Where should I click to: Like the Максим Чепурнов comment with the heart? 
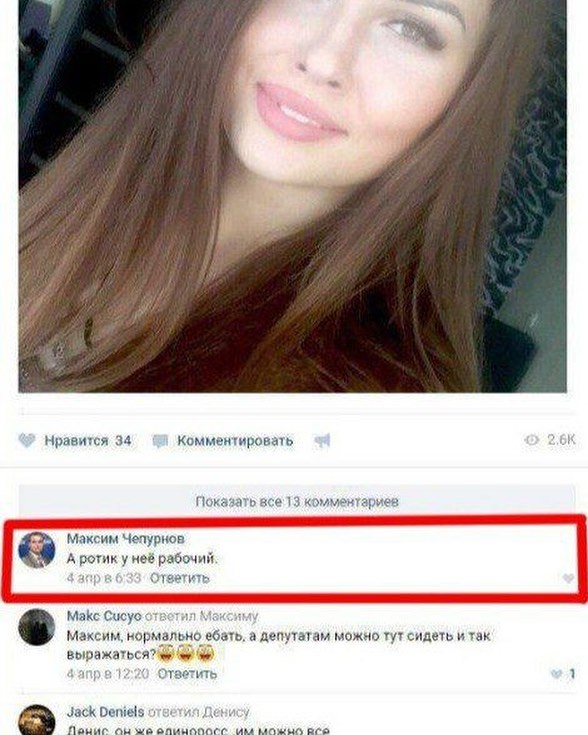click(x=568, y=578)
